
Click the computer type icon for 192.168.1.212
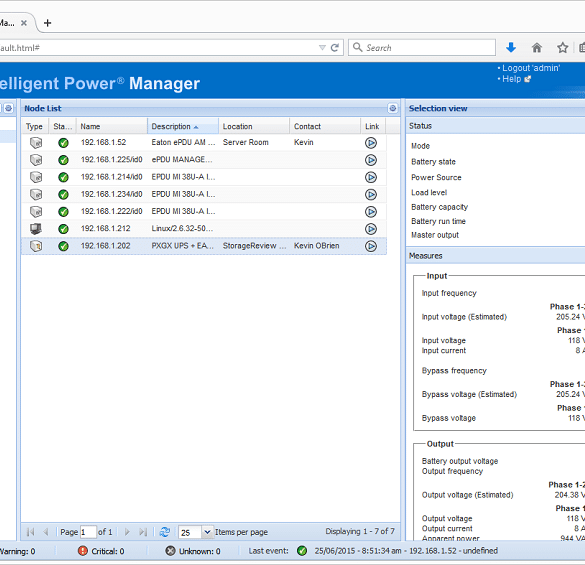[x=36, y=229]
